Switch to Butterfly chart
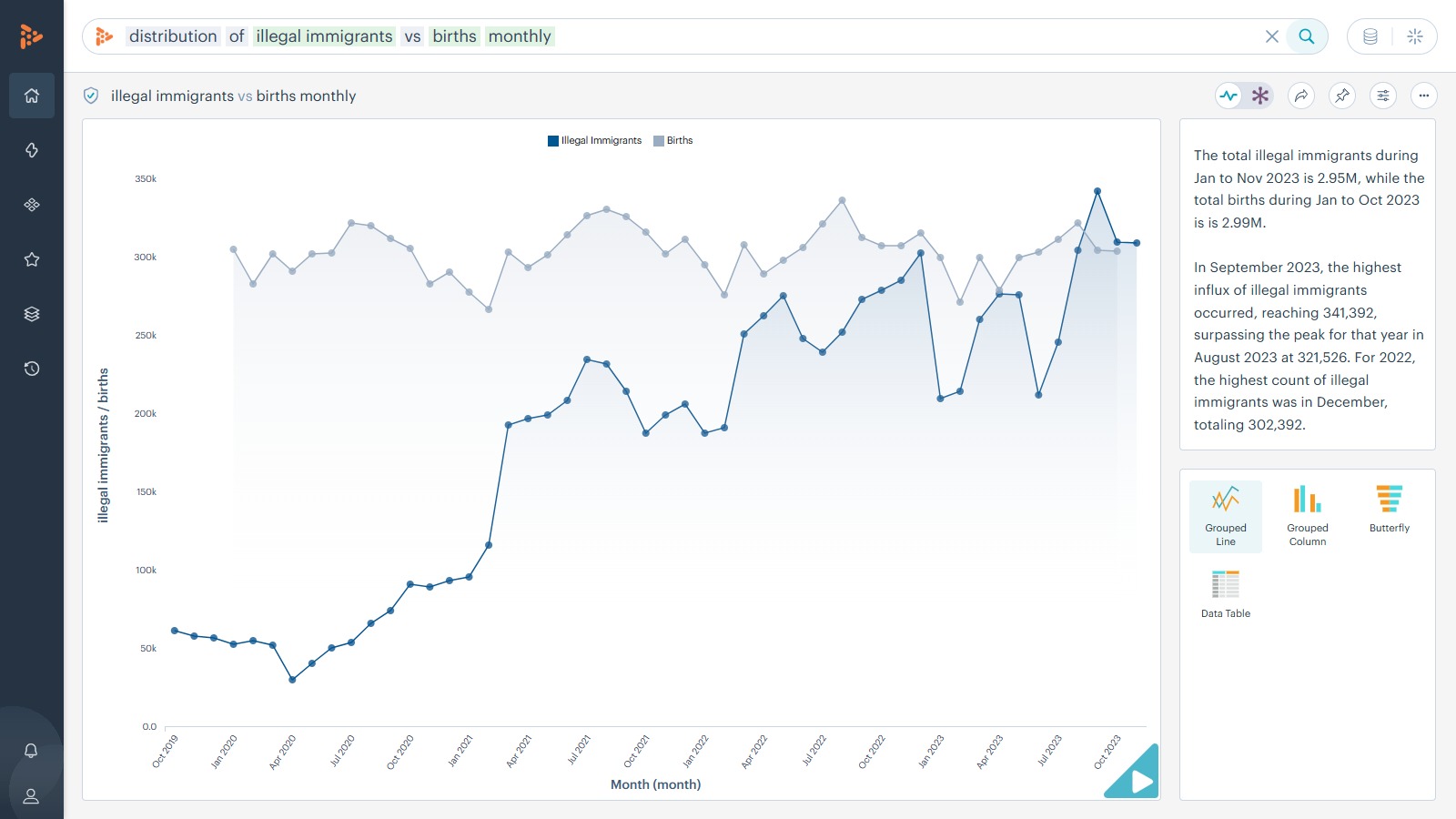 click(1390, 510)
